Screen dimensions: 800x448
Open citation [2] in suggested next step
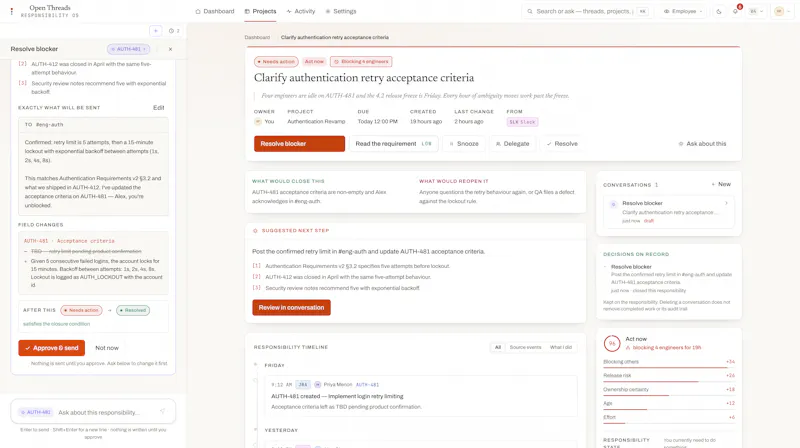257,277
